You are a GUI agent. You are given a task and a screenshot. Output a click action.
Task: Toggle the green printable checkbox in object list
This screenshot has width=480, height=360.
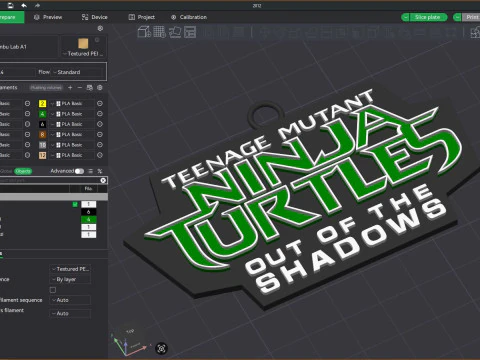pyautogui.click(x=75, y=204)
